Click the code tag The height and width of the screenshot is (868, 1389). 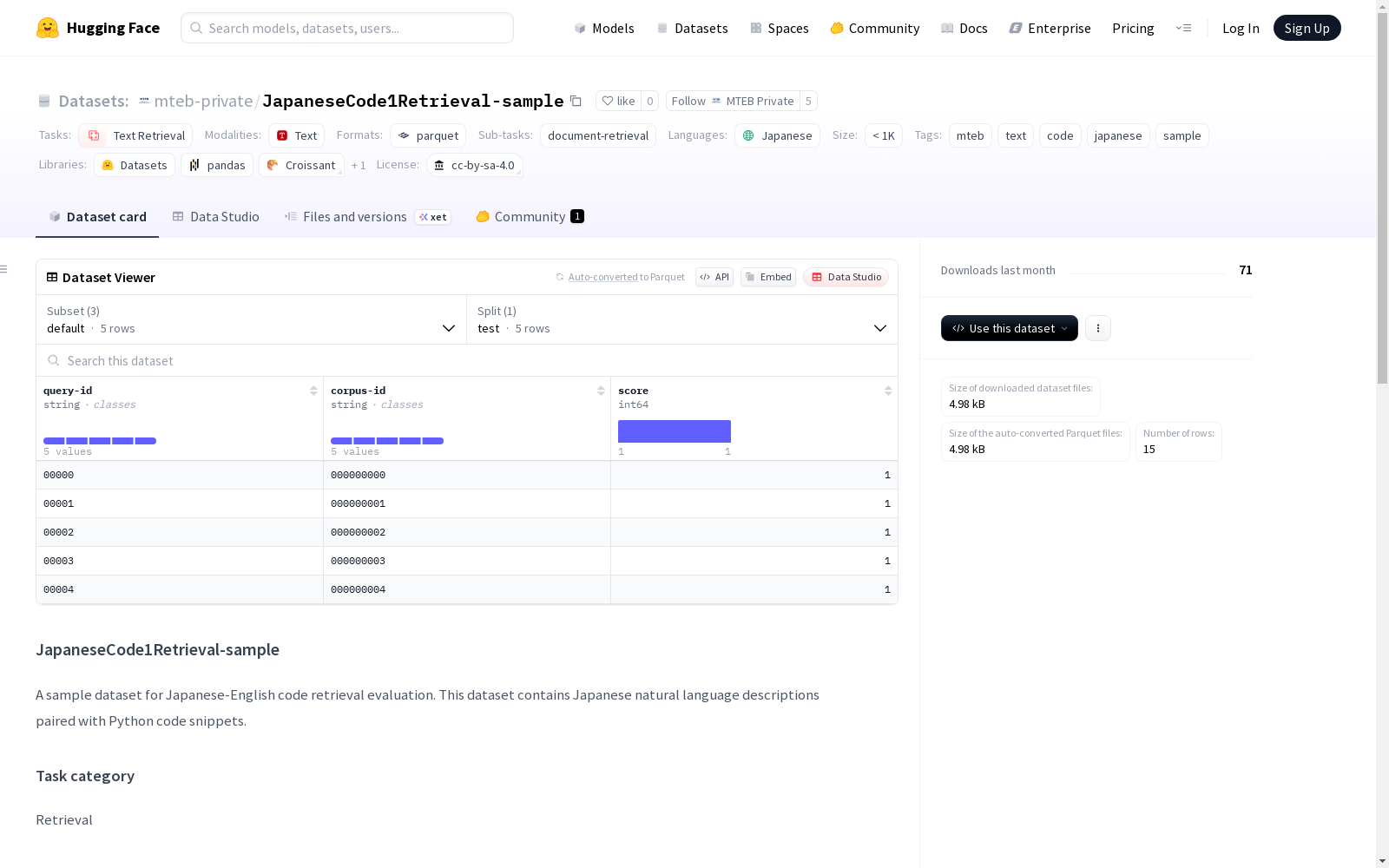coord(1060,135)
